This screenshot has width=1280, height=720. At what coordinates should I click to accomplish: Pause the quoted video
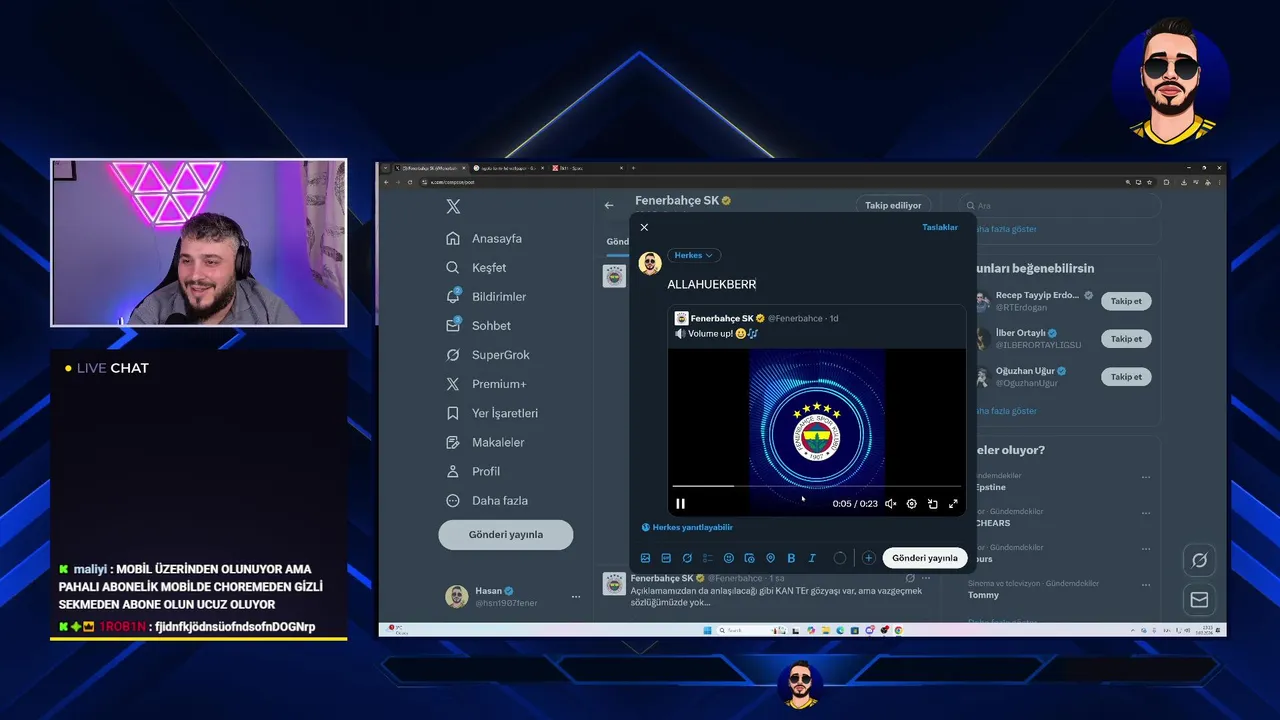click(681, 504)
